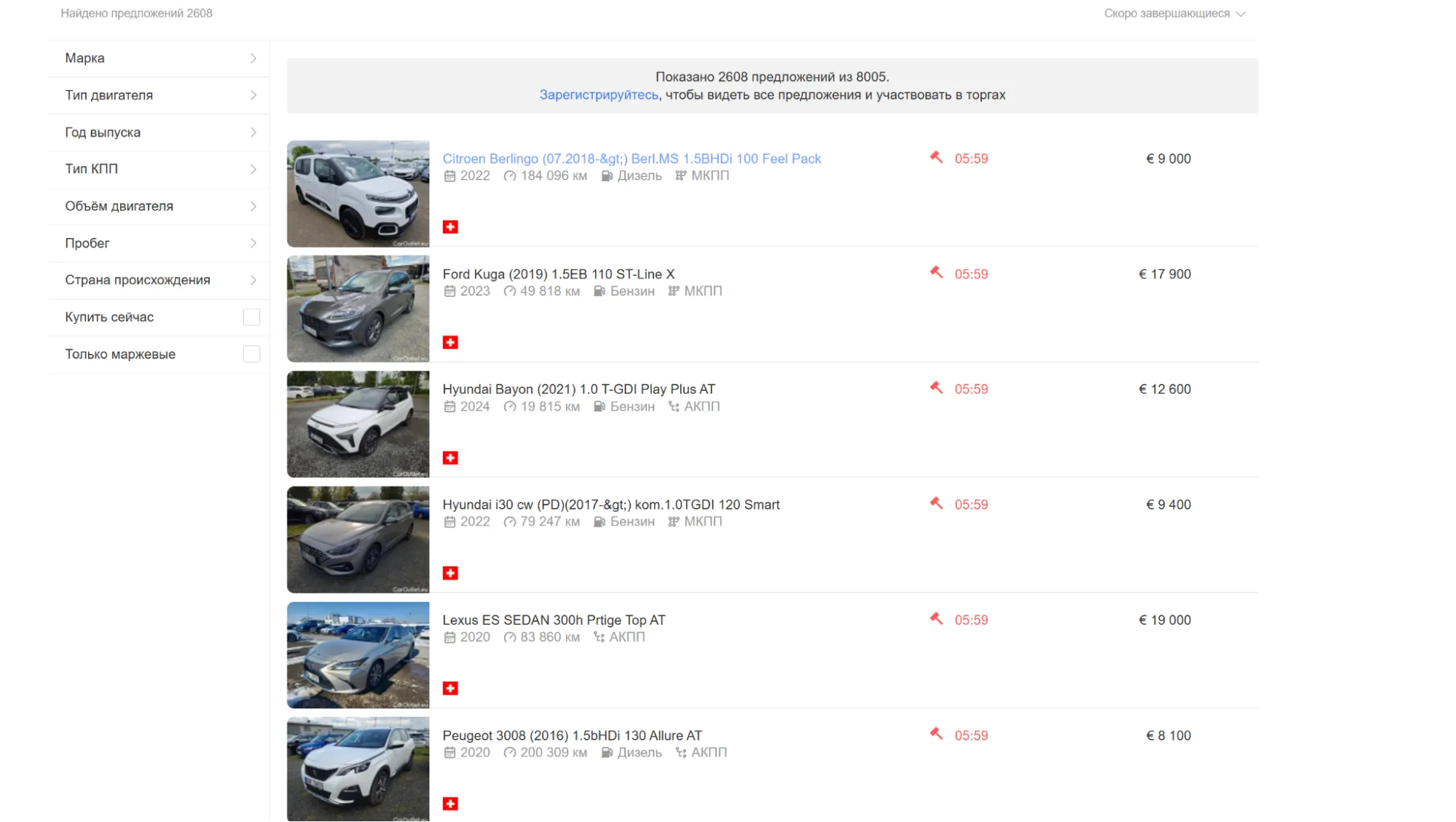The height and width of the screenshot is (822, 1456).
Task: Click the € 19 000 price
Action: pos(1165,620)
